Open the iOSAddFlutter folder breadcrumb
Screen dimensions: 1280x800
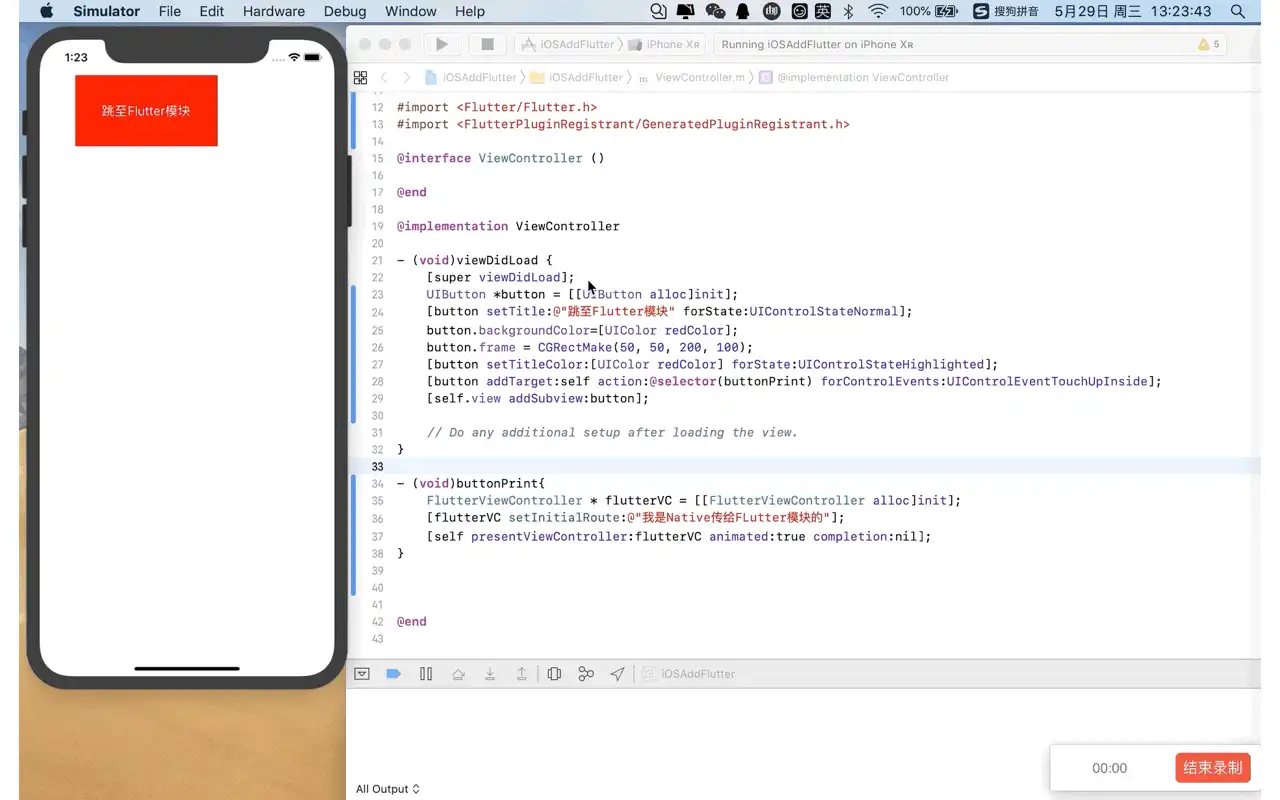tap(576, 77)
